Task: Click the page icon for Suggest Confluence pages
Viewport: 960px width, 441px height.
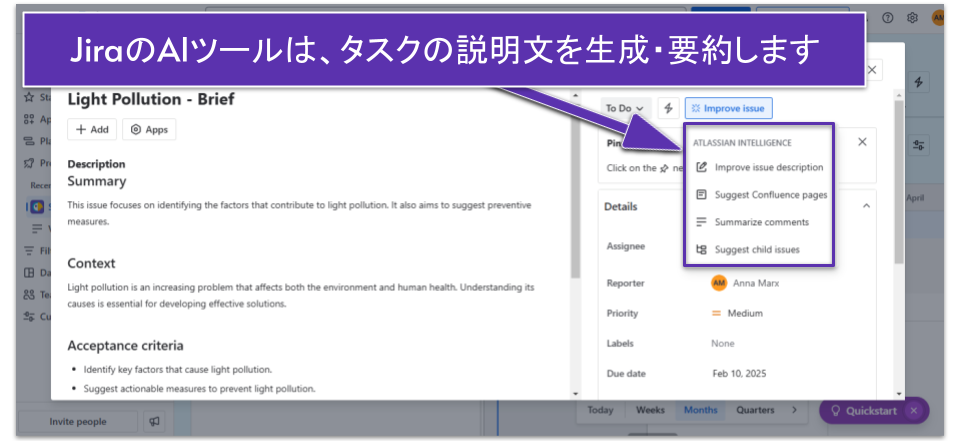Action: click(702, 195)
